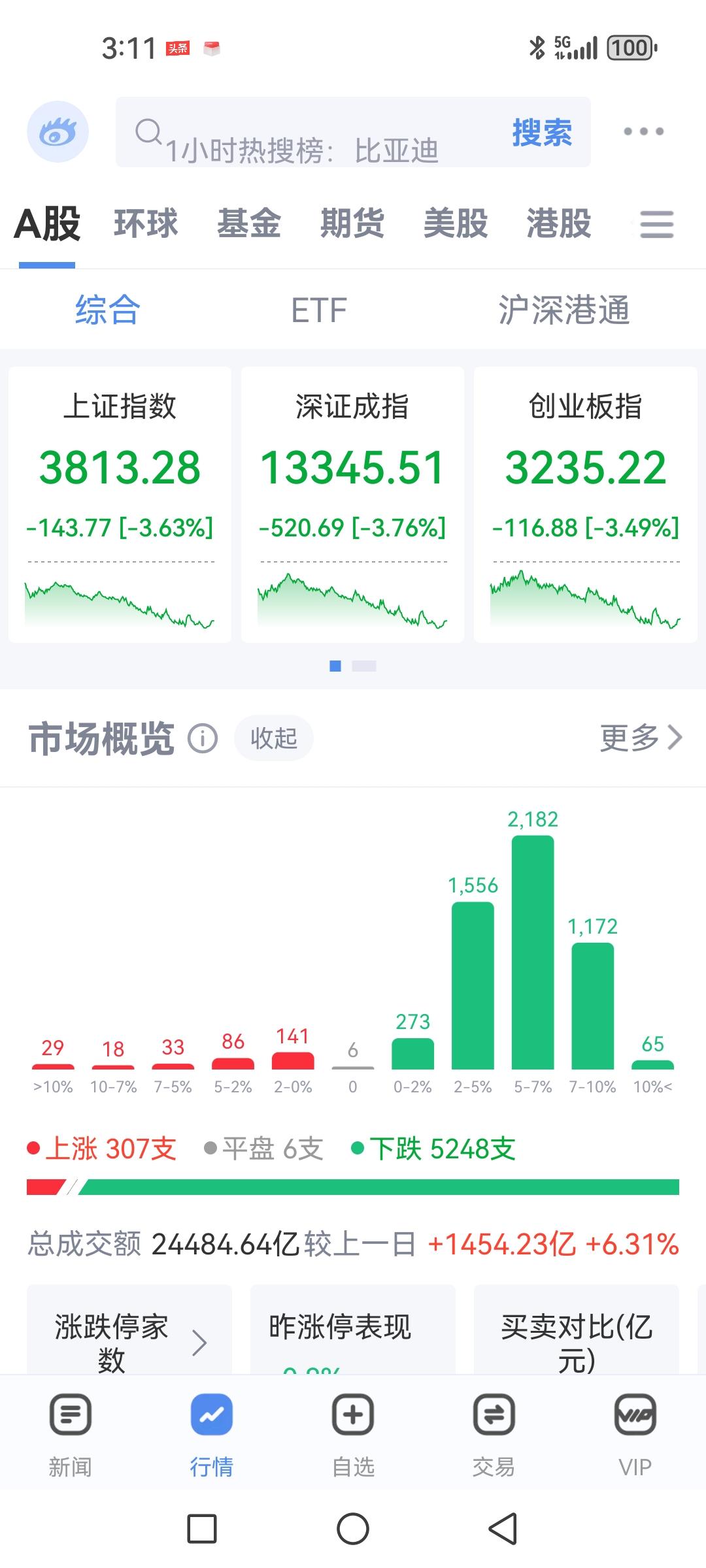
Task: Tap the 2,182 bar for 5-7% decline
Action: (x=533, y=953)
